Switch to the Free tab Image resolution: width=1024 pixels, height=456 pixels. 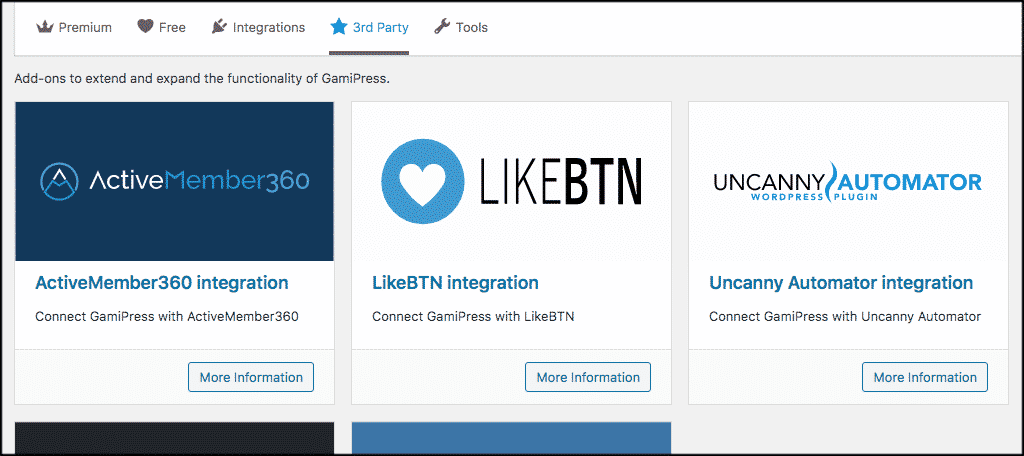point(161,27)
